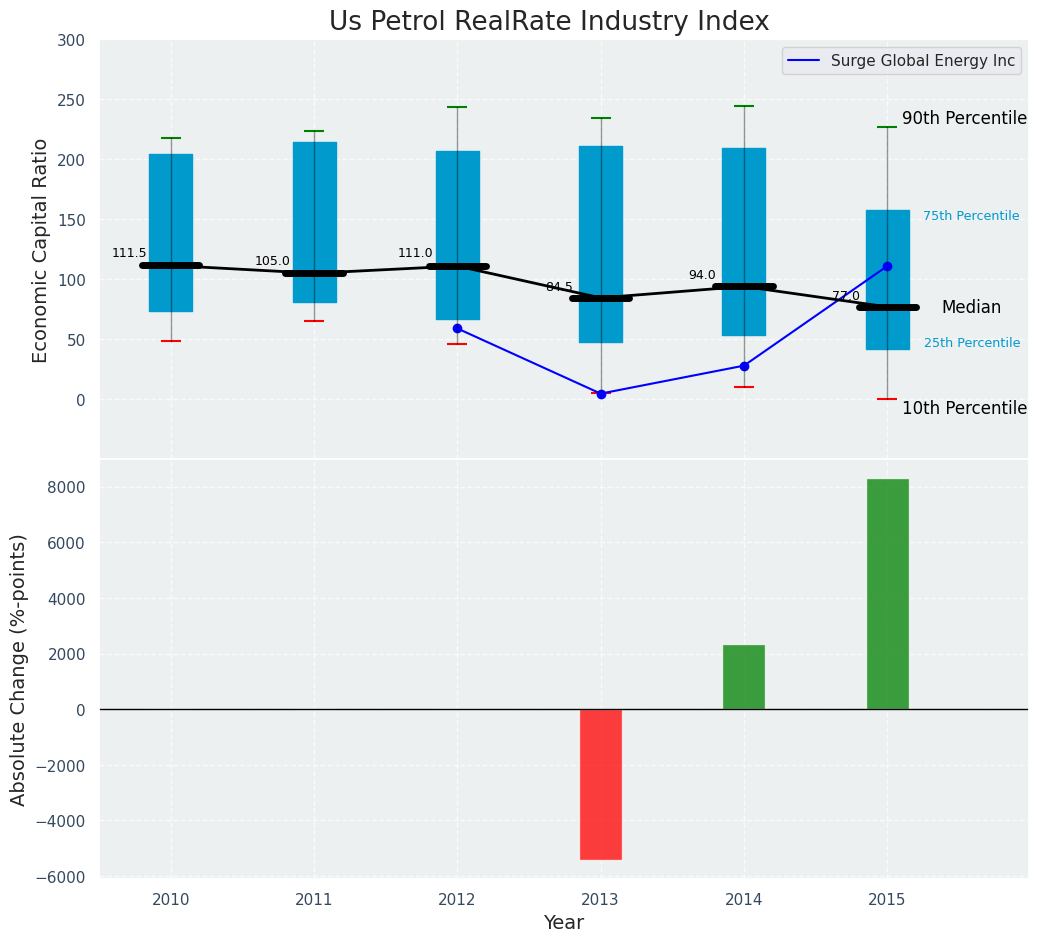The height and width of the screenshot is (942, 1039).
Task: Click the 10th Percentile label
Action: (x=963, y=408)
